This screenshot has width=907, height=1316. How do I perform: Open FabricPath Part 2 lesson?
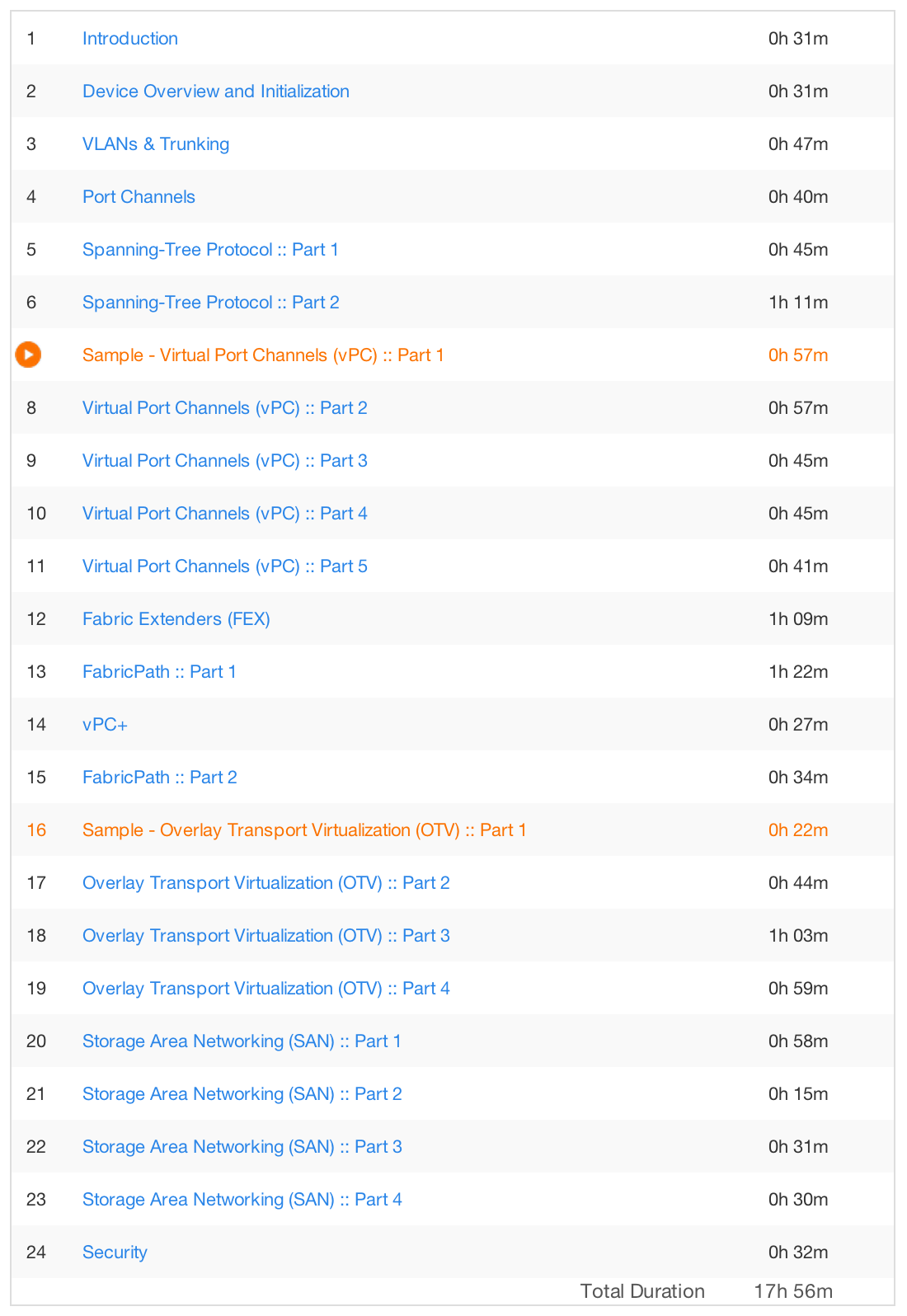160,777
